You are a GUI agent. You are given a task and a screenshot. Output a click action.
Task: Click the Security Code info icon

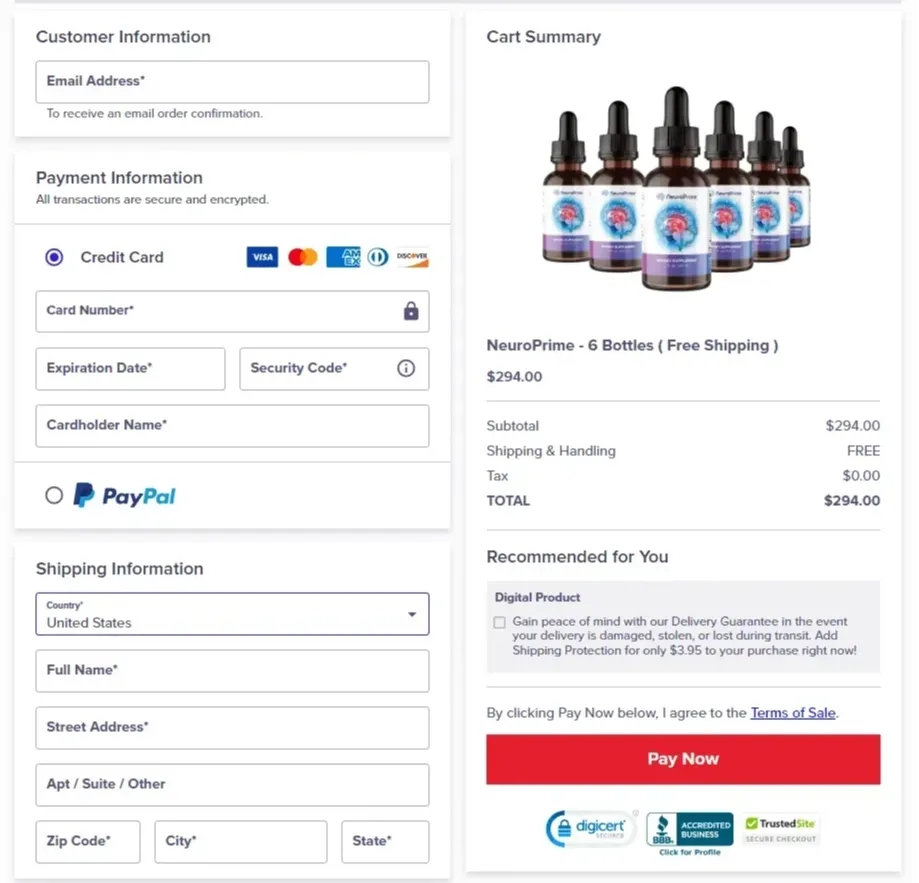point(405,369)
